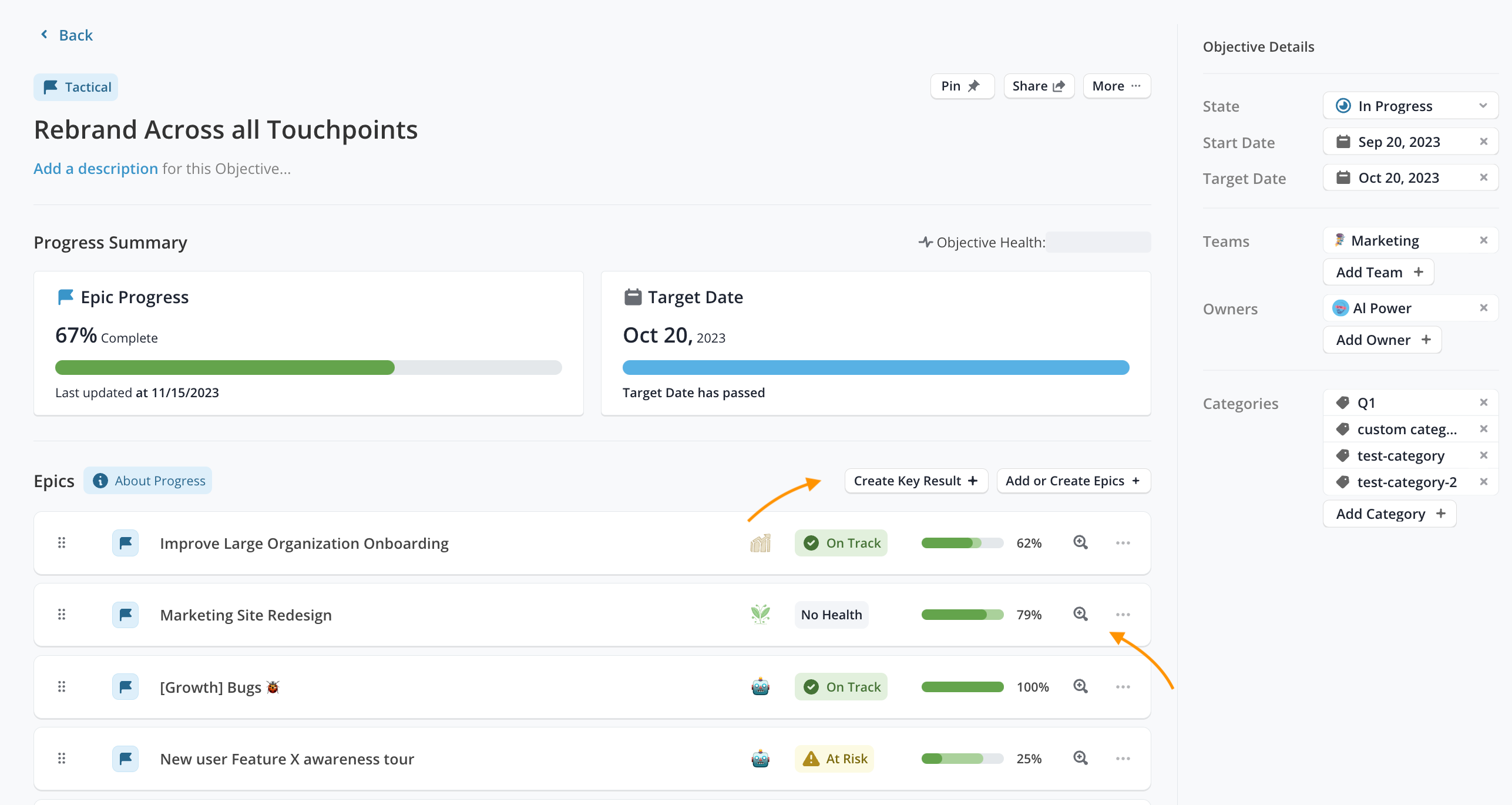Click plant icon on Marketing Site Redesign row
The width and height of the screenshot is (1512, 805).
(760, 615)
